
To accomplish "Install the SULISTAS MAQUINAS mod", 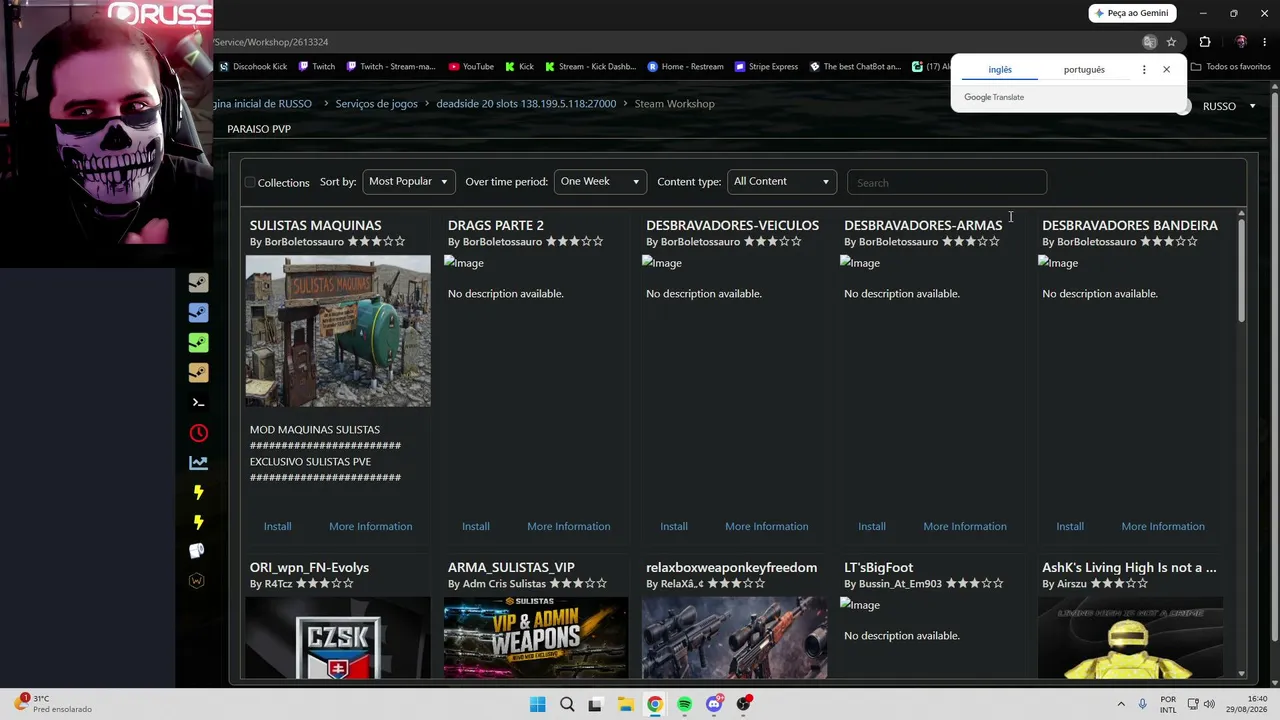I will pyautogui.click(x=277, y=526).
